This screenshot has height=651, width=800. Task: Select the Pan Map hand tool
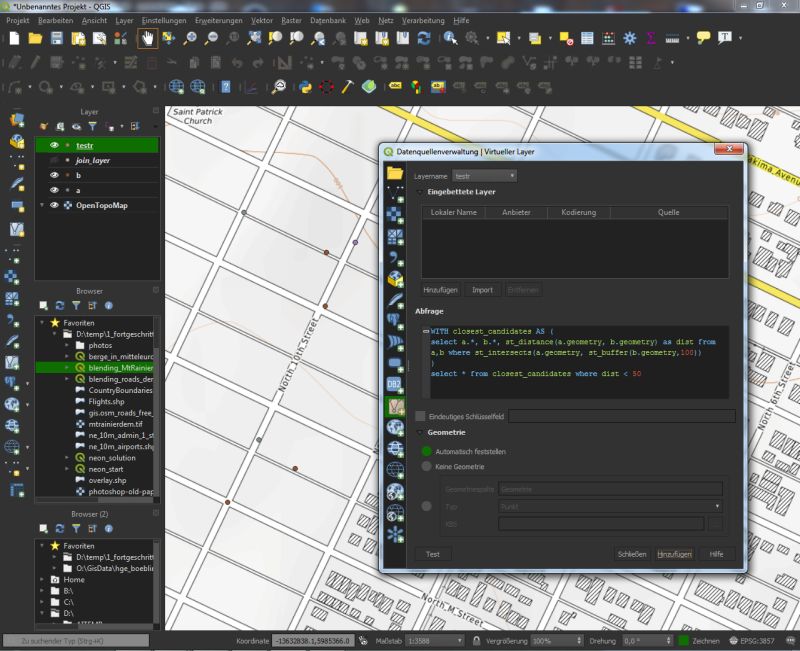coord(146,38)
